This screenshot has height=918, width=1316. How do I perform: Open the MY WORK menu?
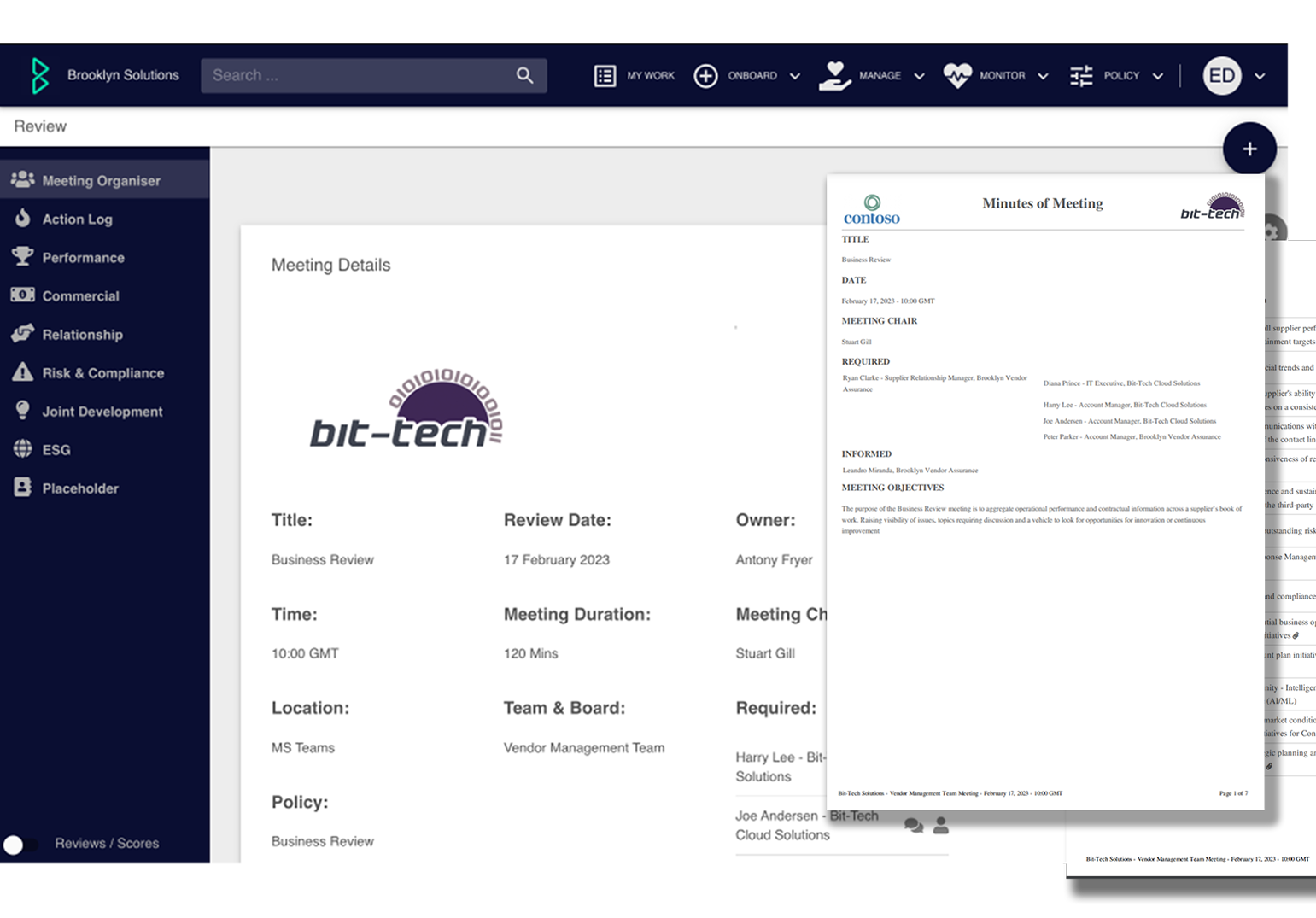point(651,76)
